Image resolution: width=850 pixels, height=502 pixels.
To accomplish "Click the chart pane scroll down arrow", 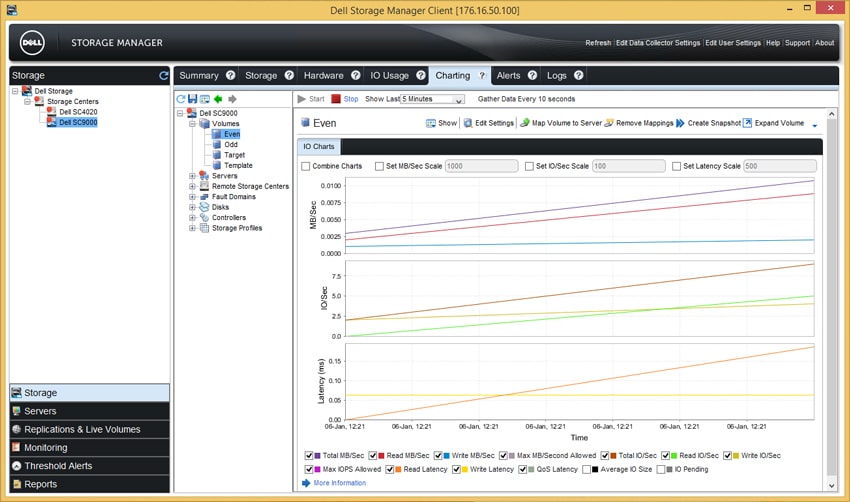I will pos(832,486).
